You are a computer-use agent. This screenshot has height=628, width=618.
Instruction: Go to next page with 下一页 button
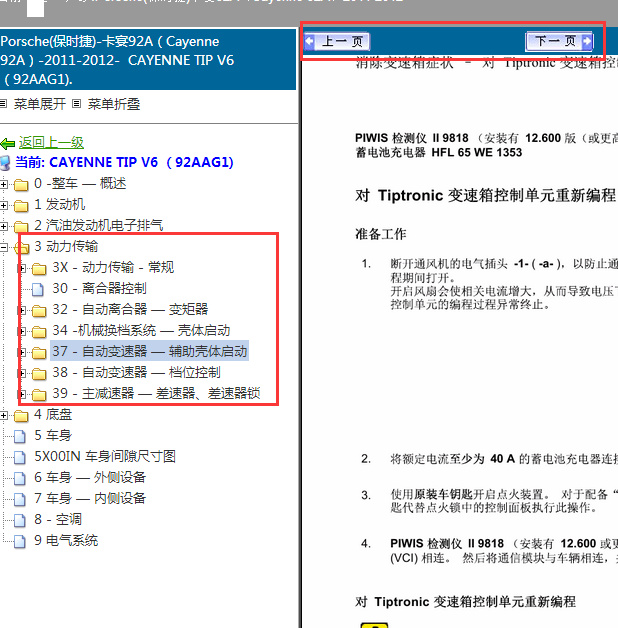point(560,41)
